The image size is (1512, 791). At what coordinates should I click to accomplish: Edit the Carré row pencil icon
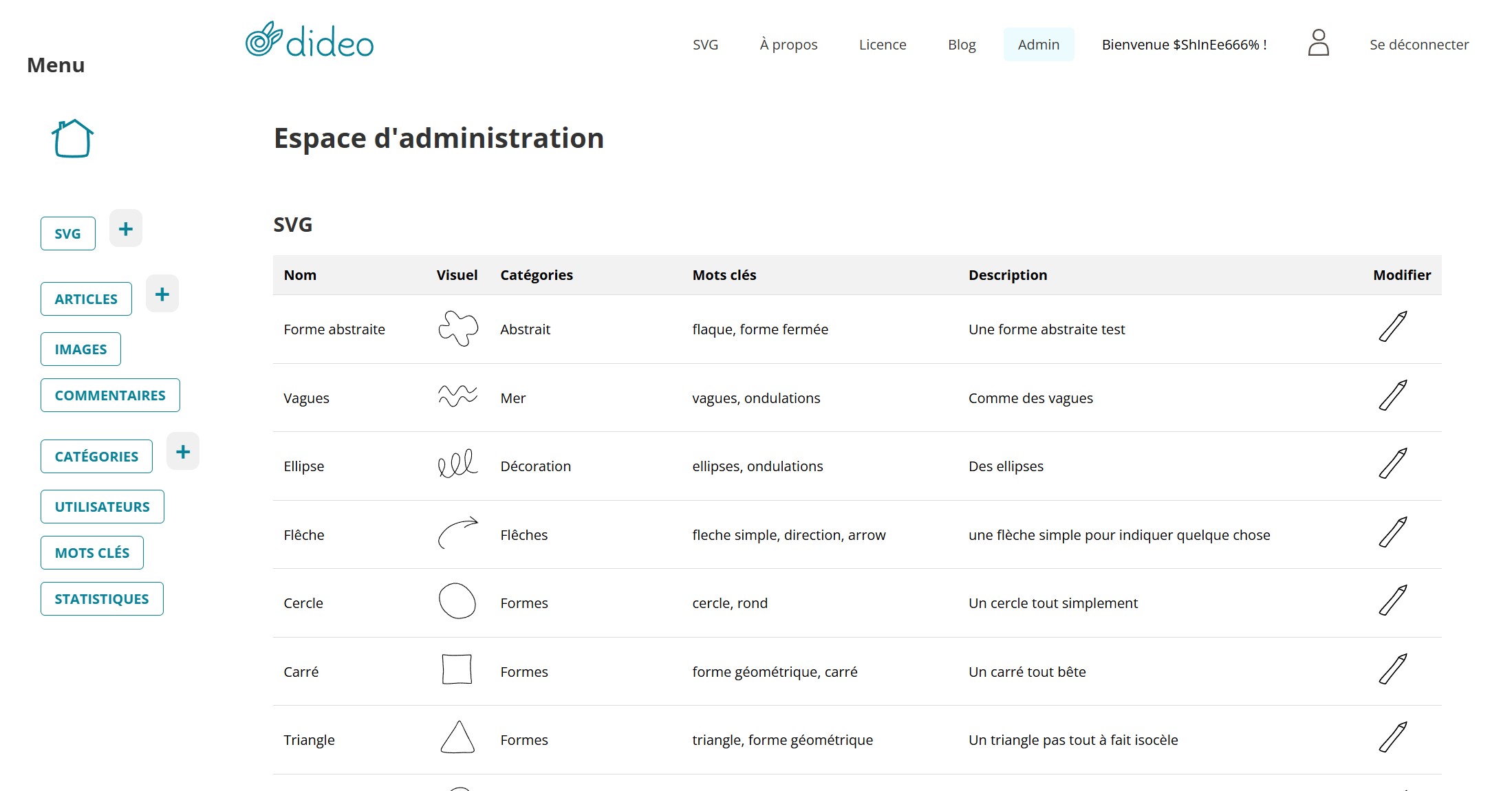(1393, 669)
